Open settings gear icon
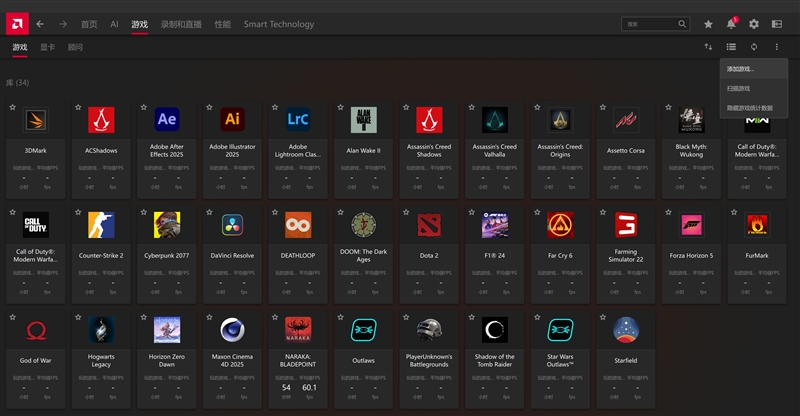 click(754, 24)
